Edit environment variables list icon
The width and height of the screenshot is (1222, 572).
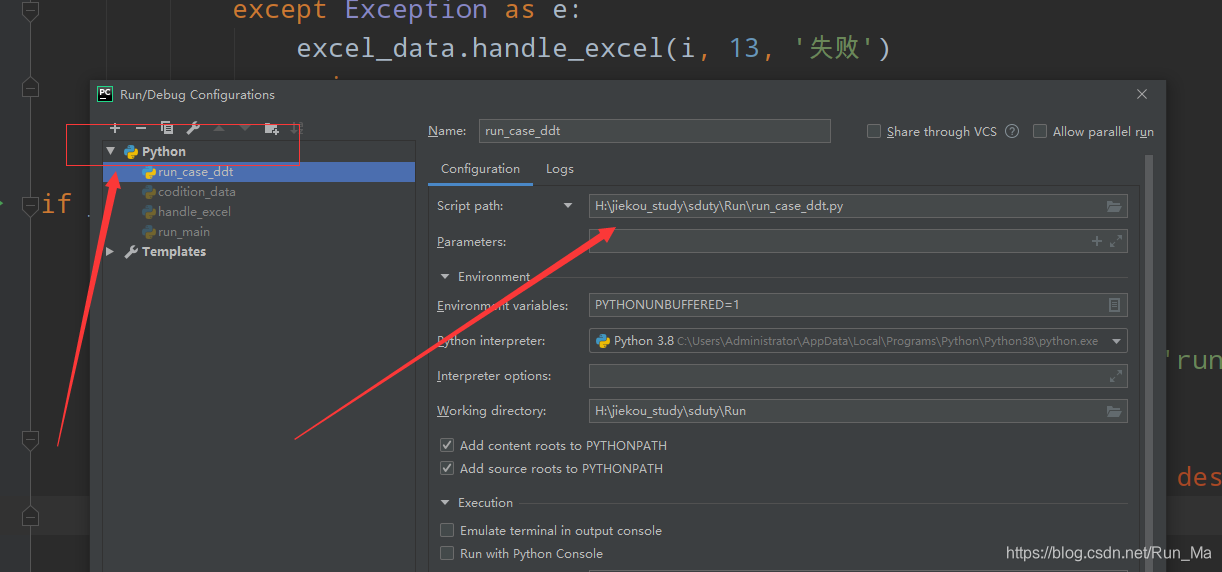pos(1114,305)
